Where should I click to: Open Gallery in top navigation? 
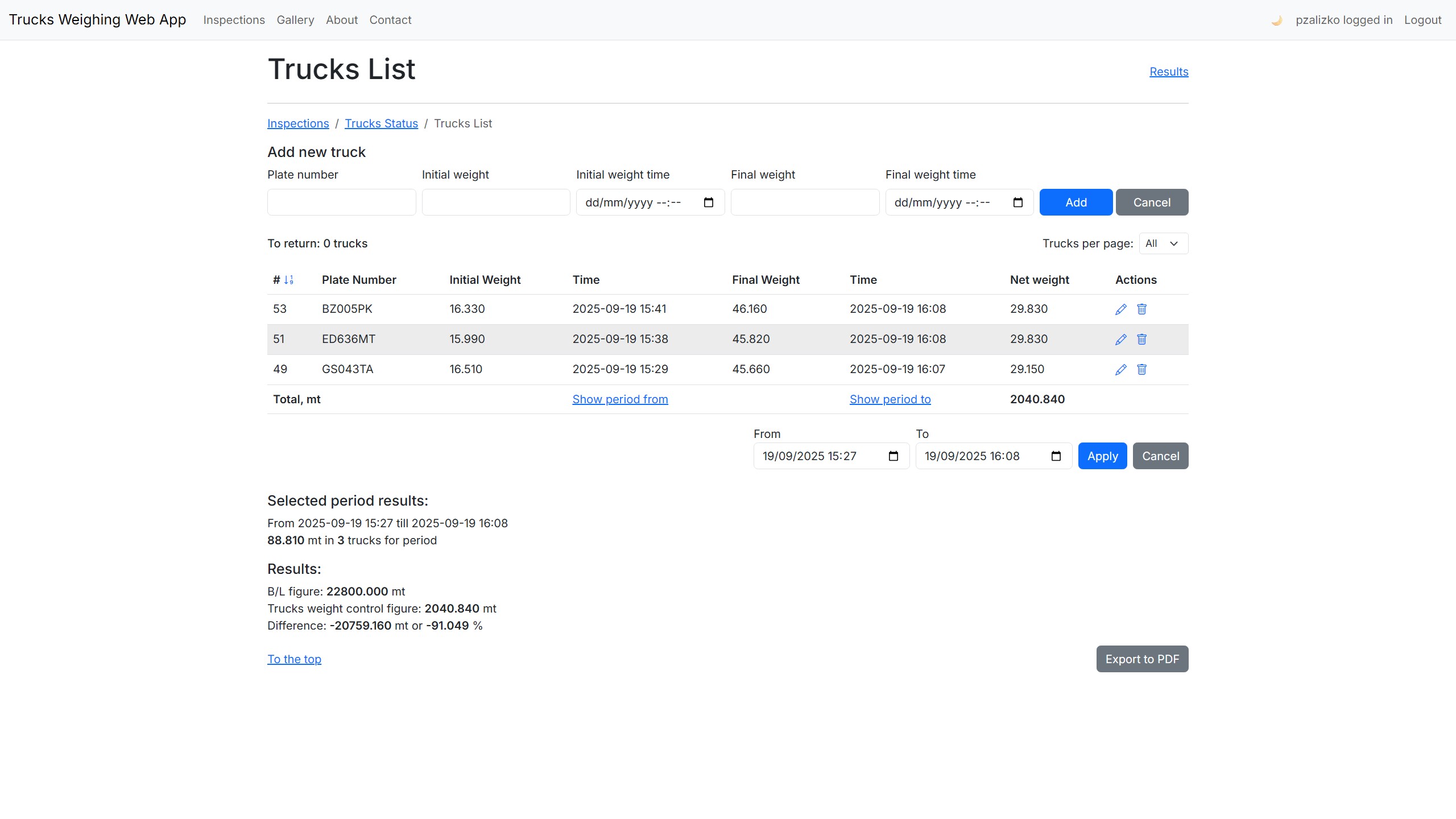(x=295, y=20)
